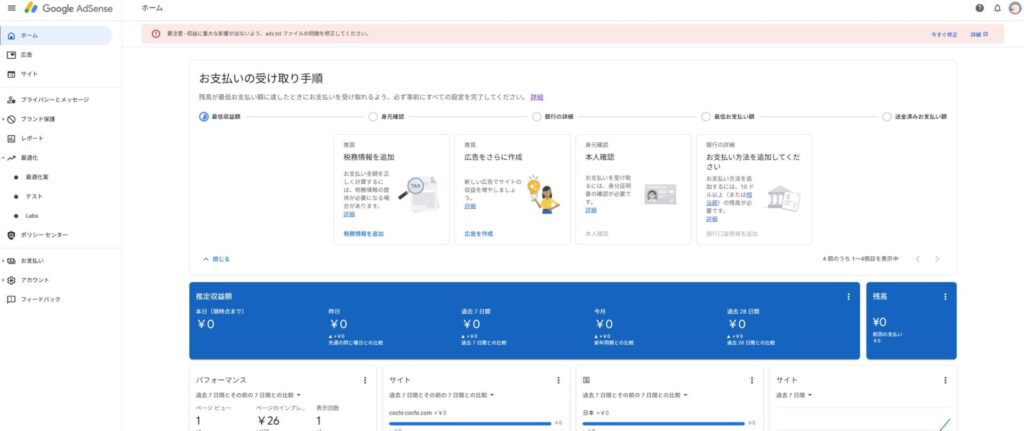The height and width of the screenshot is (431, 1024).
Task: Click the bank building illustration
Action: pos(782,199)
